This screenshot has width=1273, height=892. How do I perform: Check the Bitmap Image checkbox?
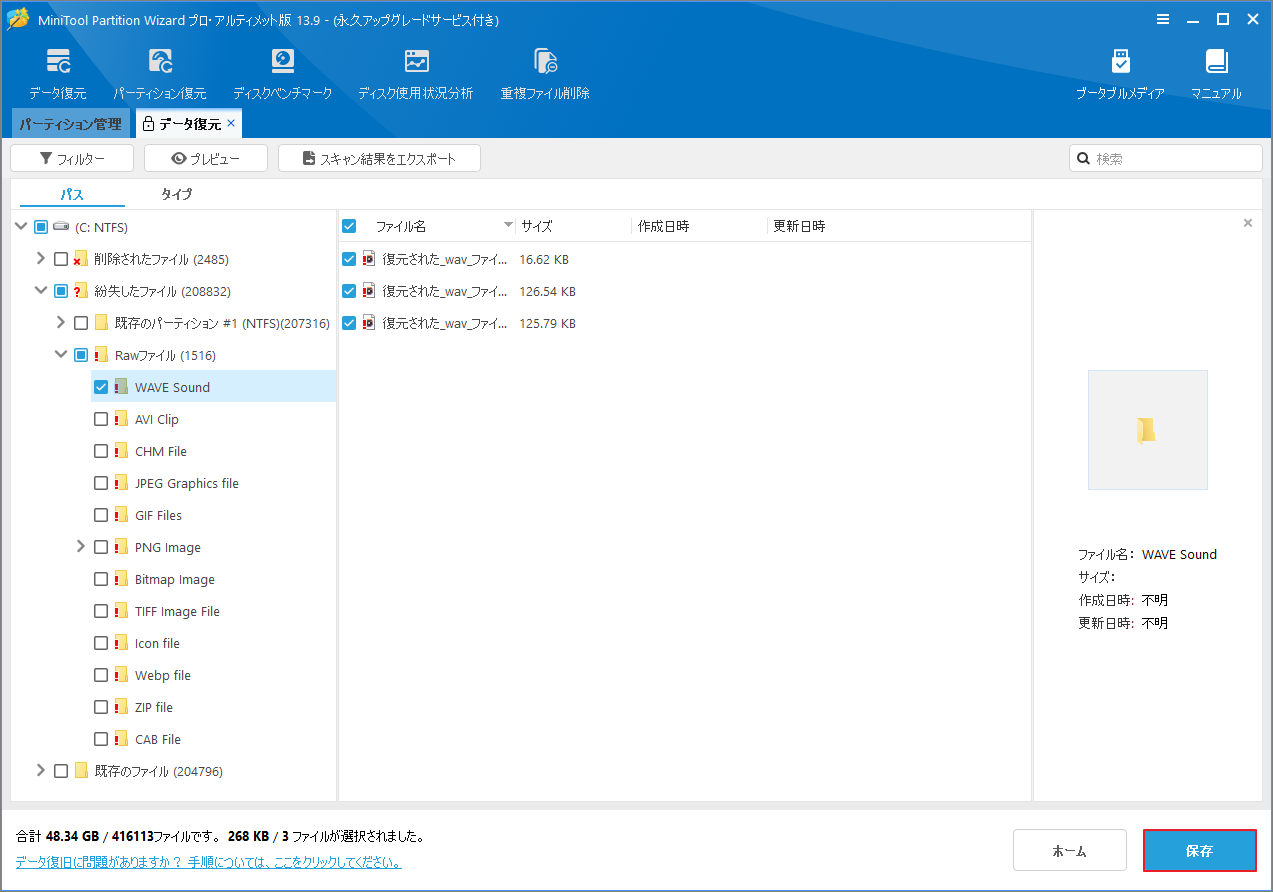[101, 579]
